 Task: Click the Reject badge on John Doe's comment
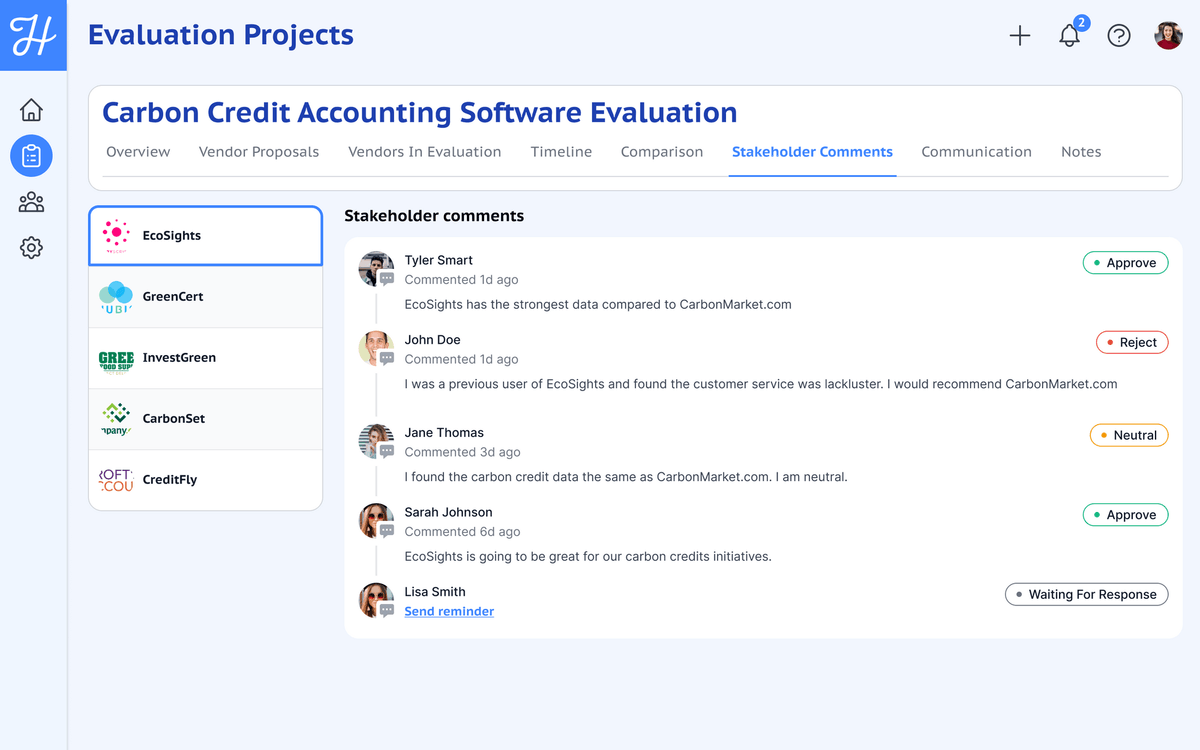[1132, 342]
